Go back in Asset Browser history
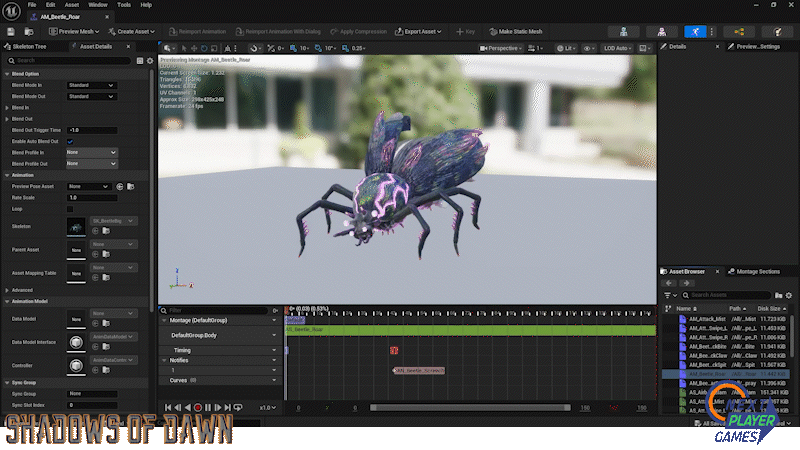 (x=668, y=283)
